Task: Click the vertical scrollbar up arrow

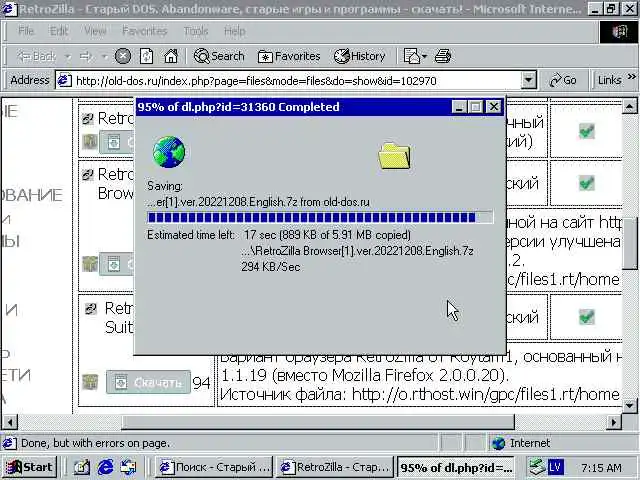Action: 630,107
